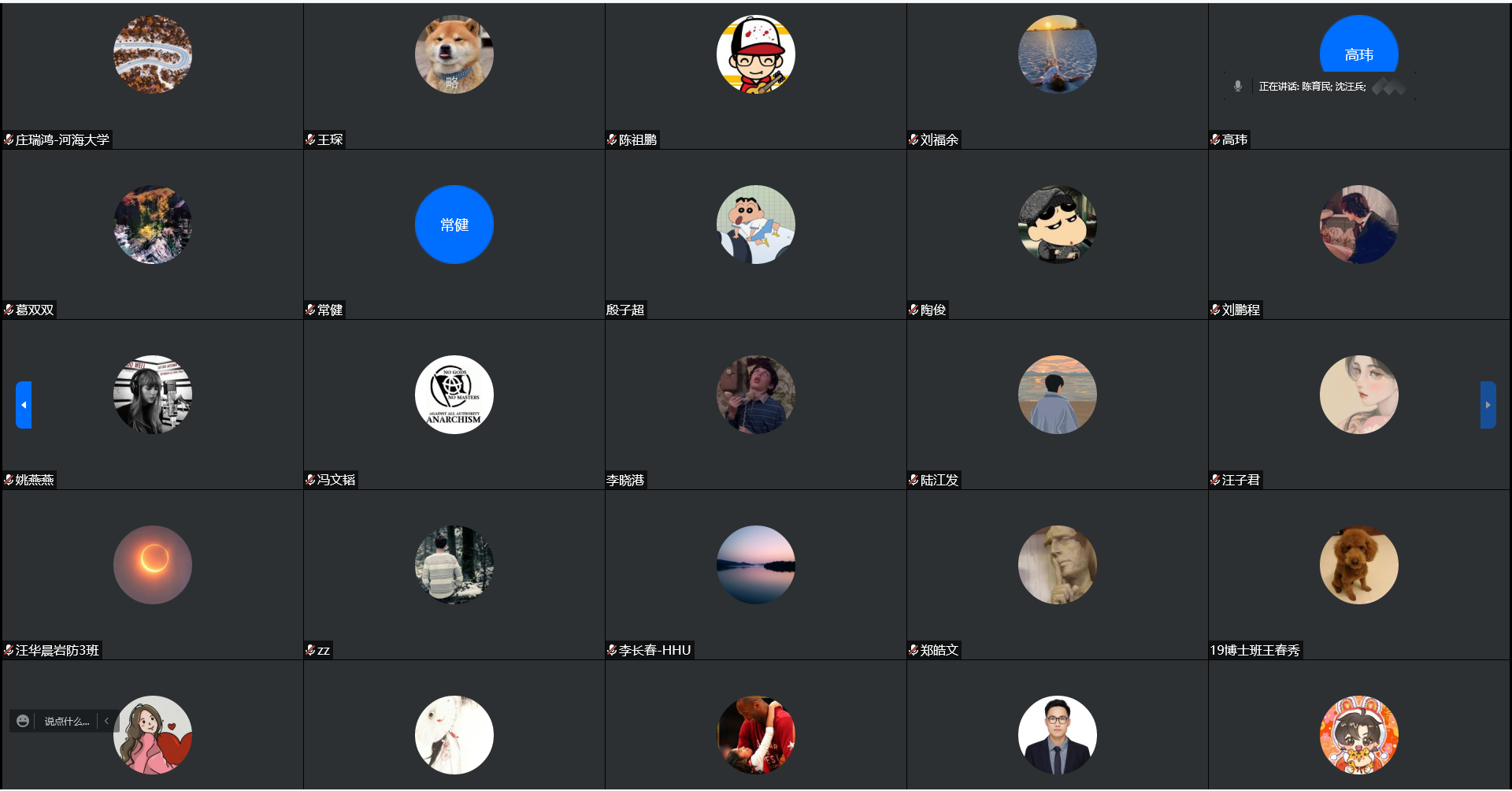The width and height of the screenshot is (1512, 791).
Task: Click 汪华晨岩防3班 eclipse avatar
Action: click(x=153, y=565)
